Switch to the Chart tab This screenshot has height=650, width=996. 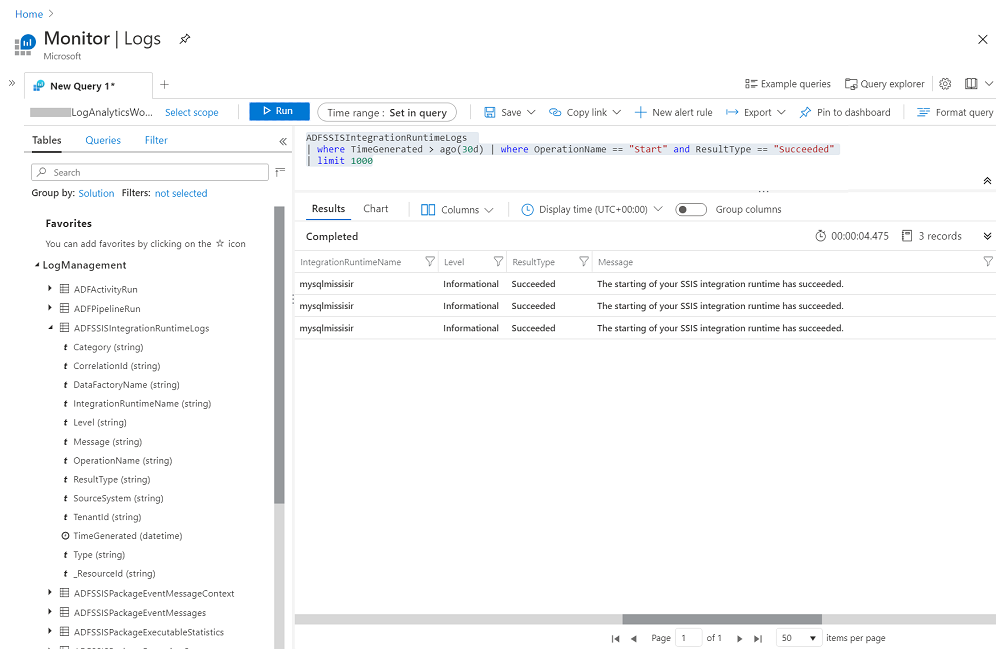pyautogui.click(x=376, y=209)
